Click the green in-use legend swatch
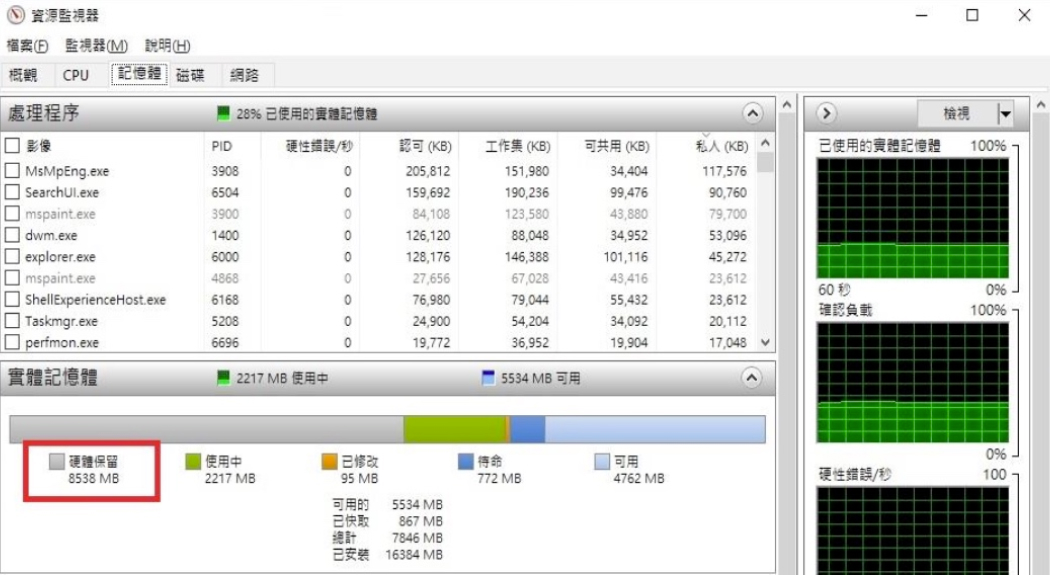1050x575 pixels. [193, 461]
